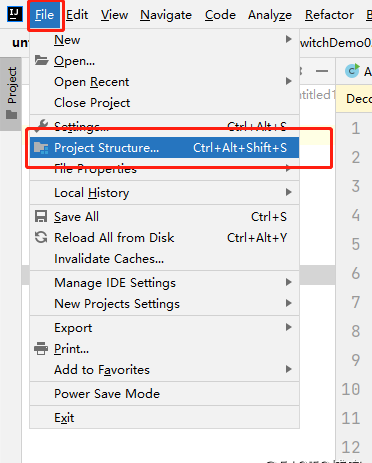This screenshot has width=372, height=463.
Task: Click line number 5 in the gutter
Action: click(x=355, y=244)
